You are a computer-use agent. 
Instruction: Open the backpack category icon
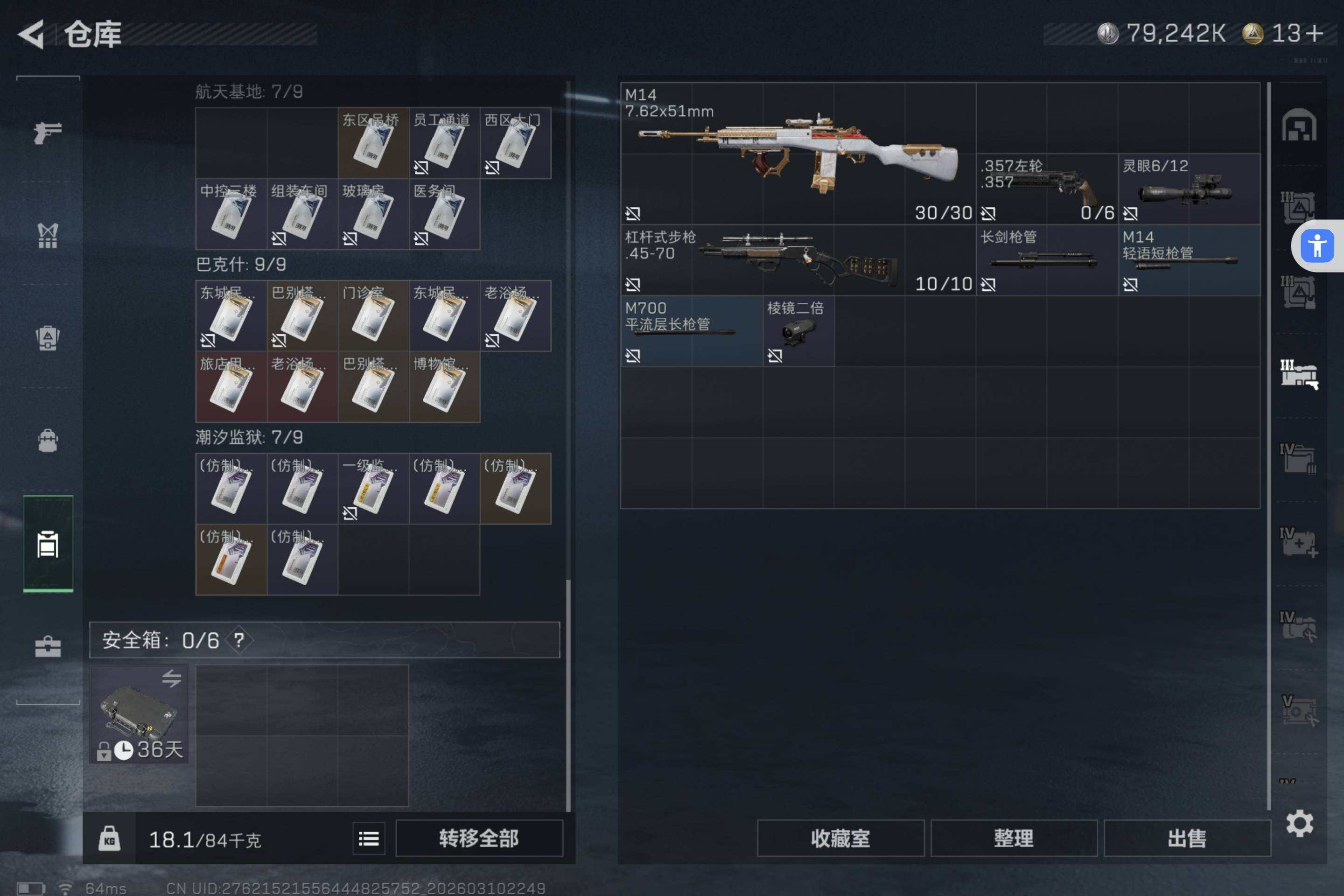(x=48, y=441)
